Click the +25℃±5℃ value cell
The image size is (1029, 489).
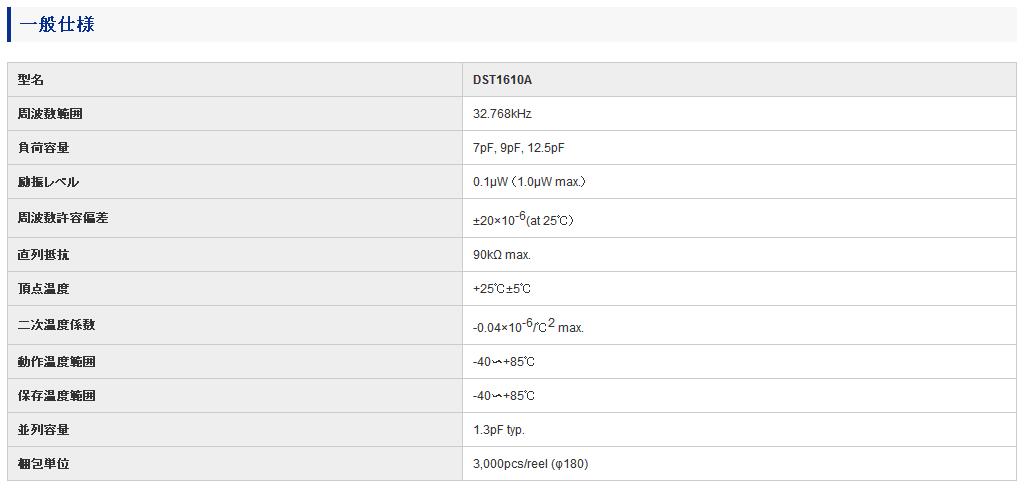click(x=740, y=289)
